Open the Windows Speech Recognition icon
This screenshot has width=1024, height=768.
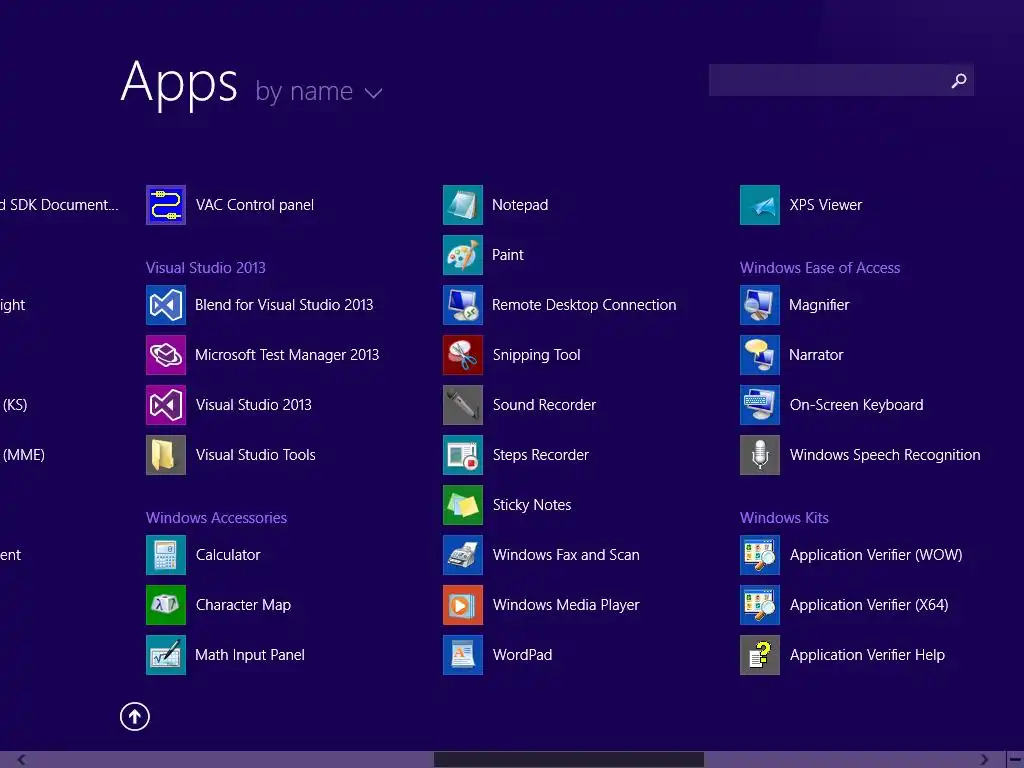point(760,455)
